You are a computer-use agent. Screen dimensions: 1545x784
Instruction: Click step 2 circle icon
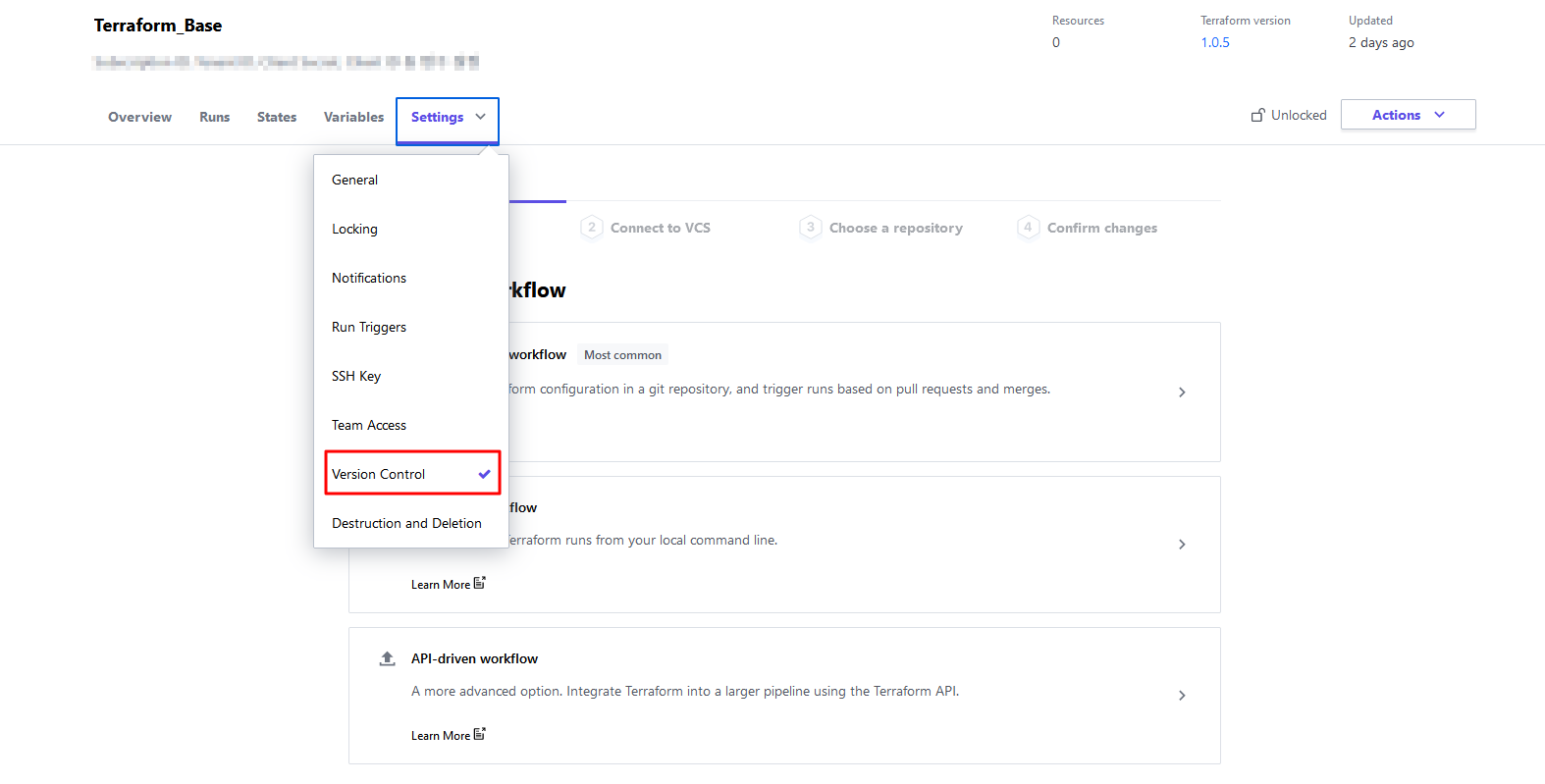tap(592, 227)
